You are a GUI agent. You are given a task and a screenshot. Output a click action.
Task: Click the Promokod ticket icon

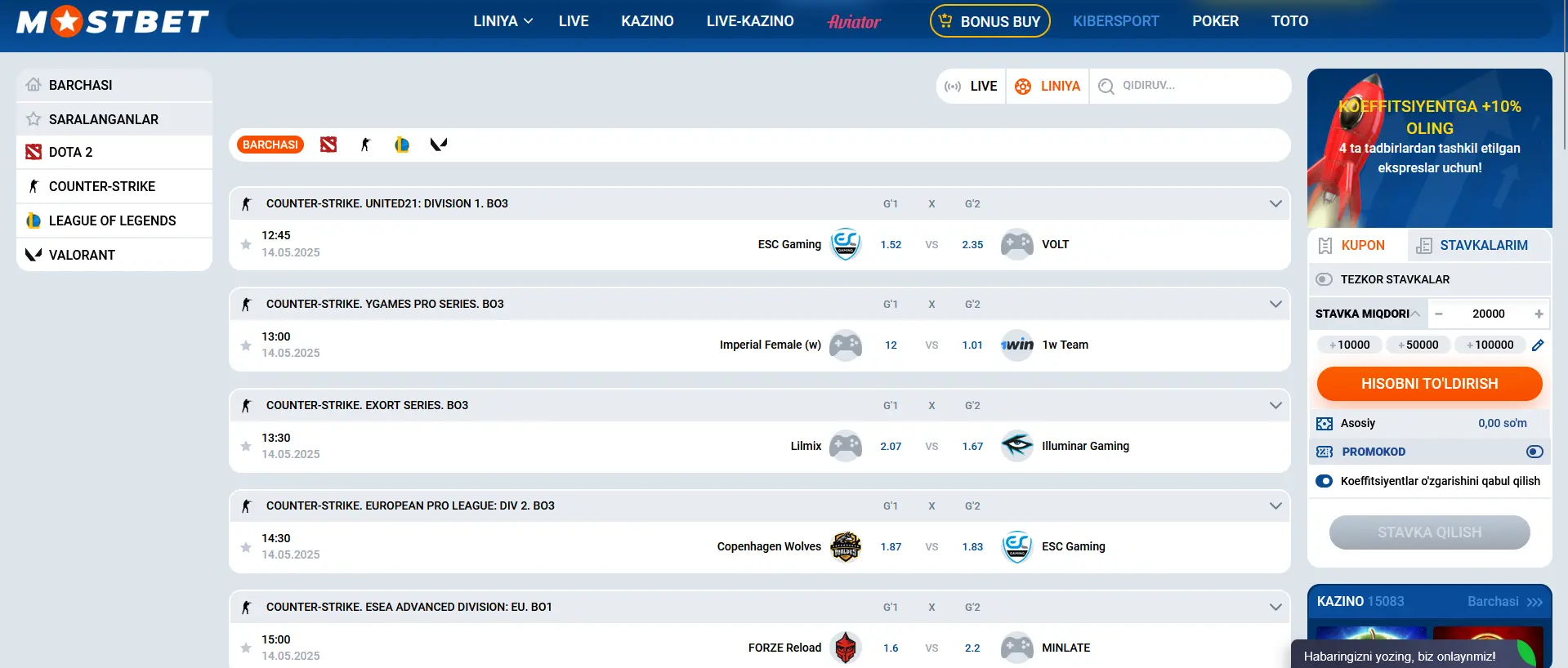point(1325,452)
